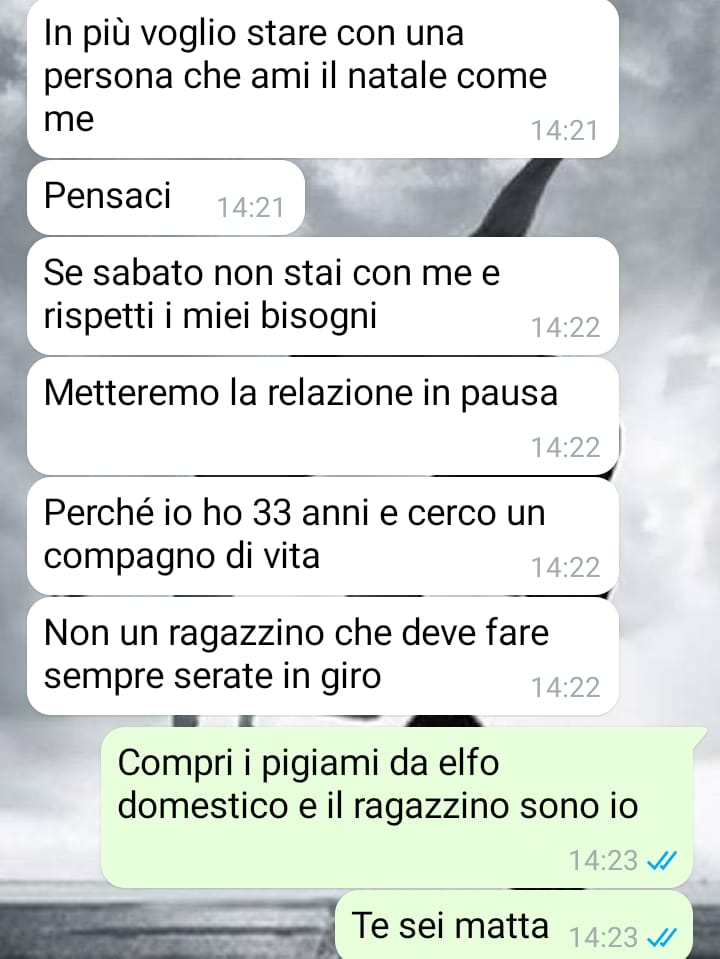Click blue double check on 'Compri i pigiami' message
The width and height of the screenshot is (720, 959).
662,861
